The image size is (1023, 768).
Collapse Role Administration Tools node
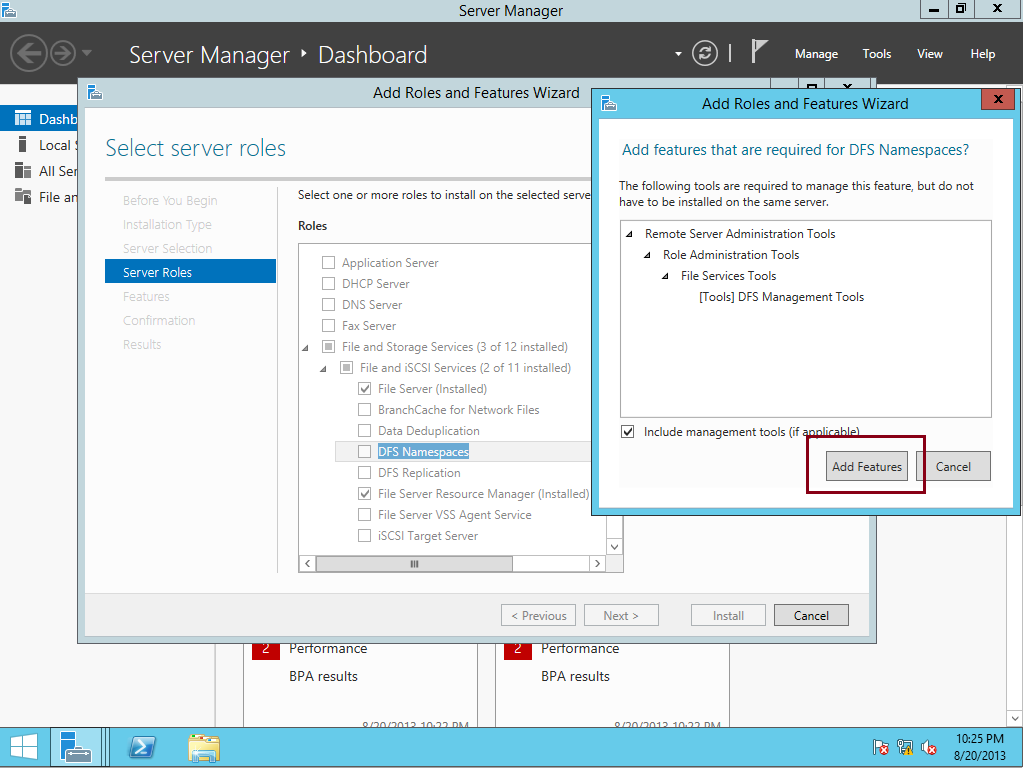647,255
